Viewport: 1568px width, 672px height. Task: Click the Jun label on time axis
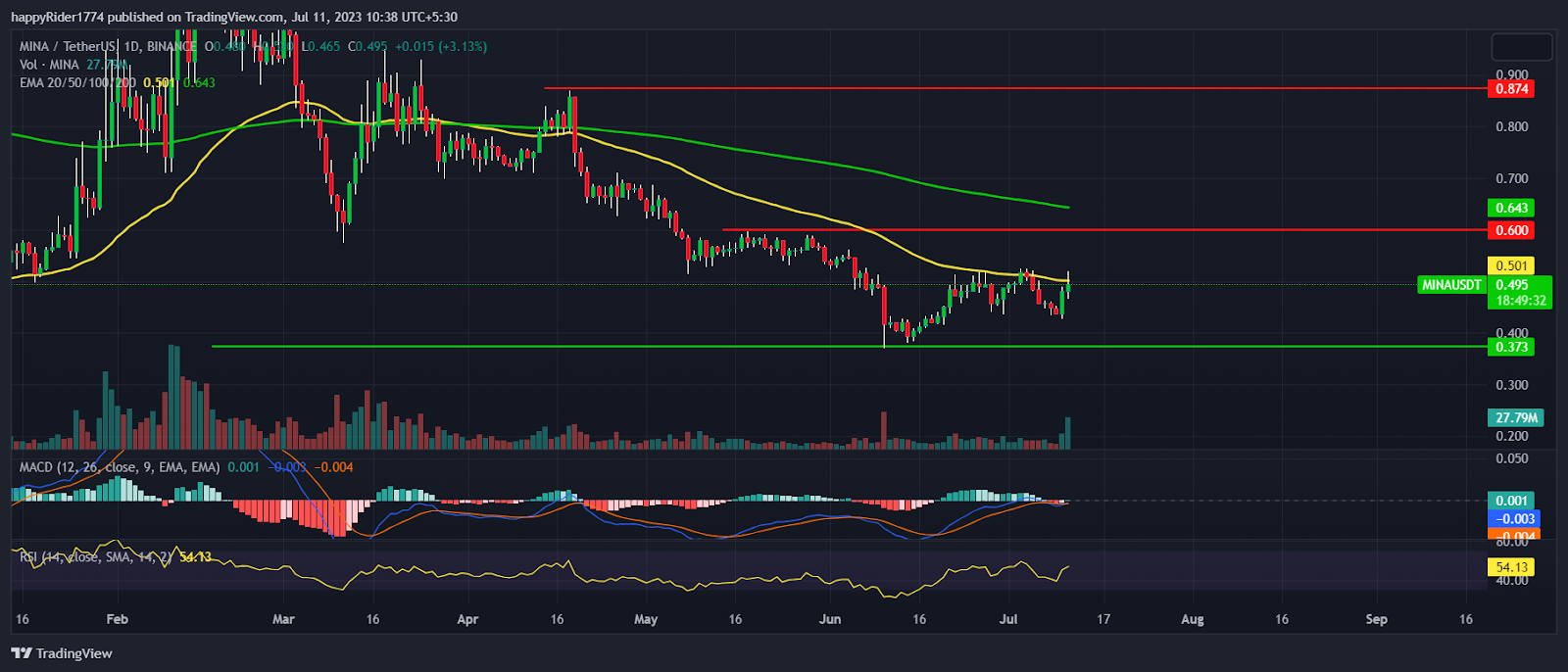tap(830, 619)
